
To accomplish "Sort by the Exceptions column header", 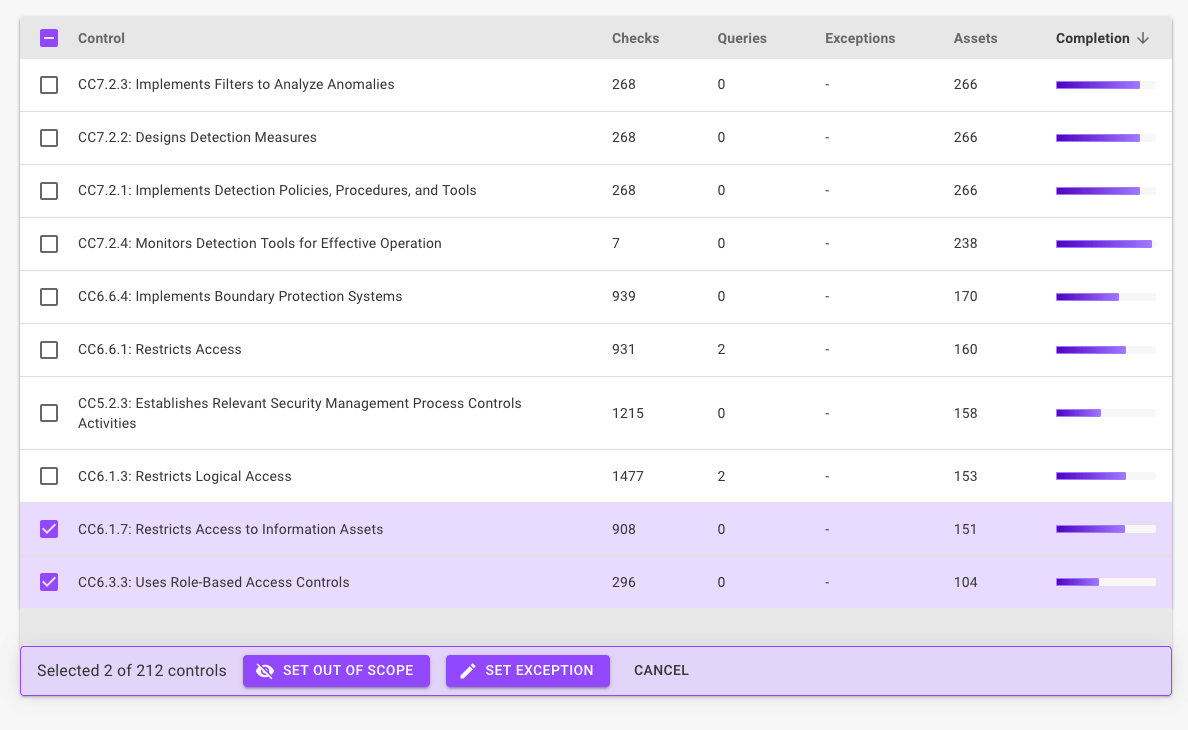I will (860, 38).
